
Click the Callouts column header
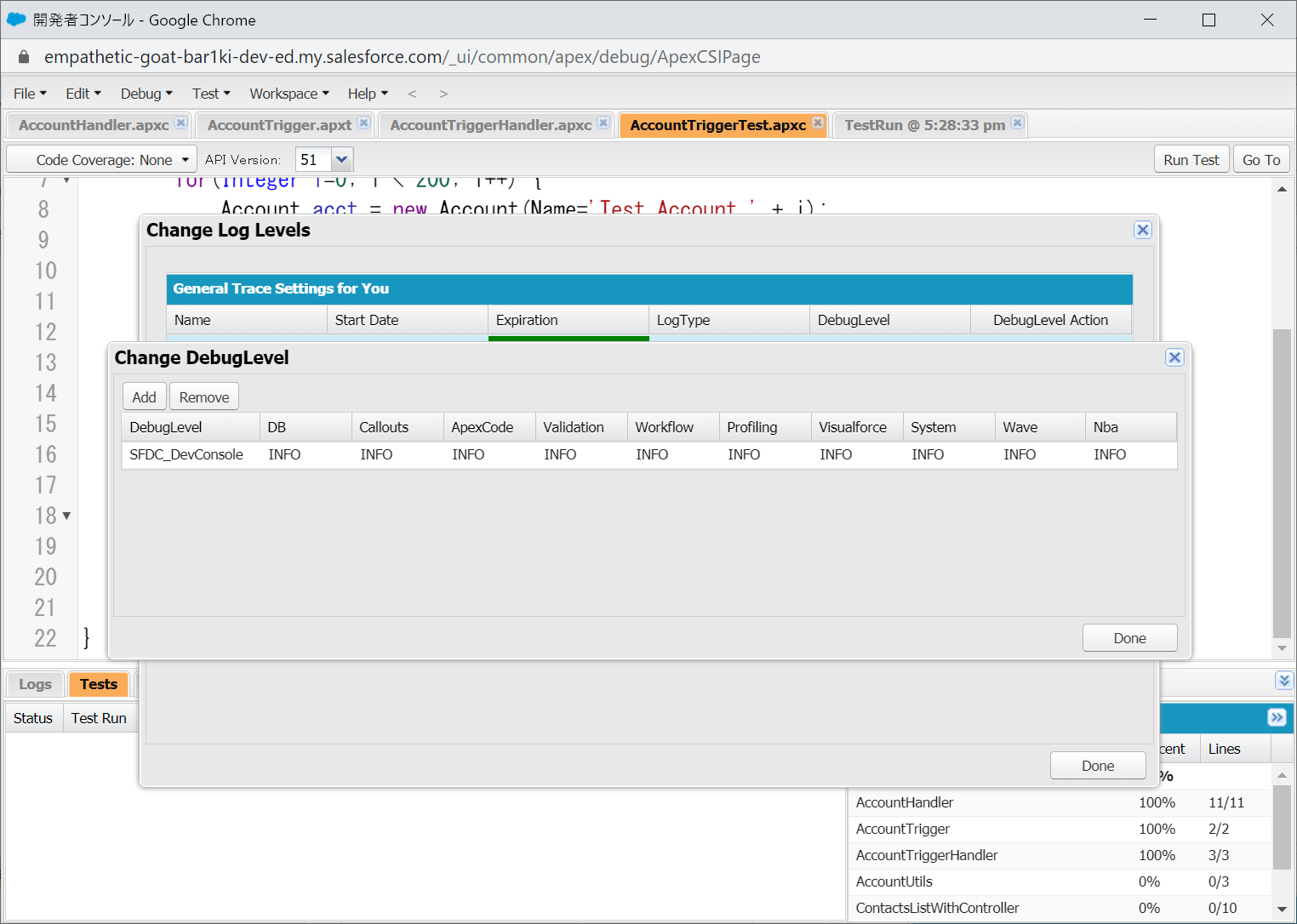pyautogui.click(x=397, y=427)
